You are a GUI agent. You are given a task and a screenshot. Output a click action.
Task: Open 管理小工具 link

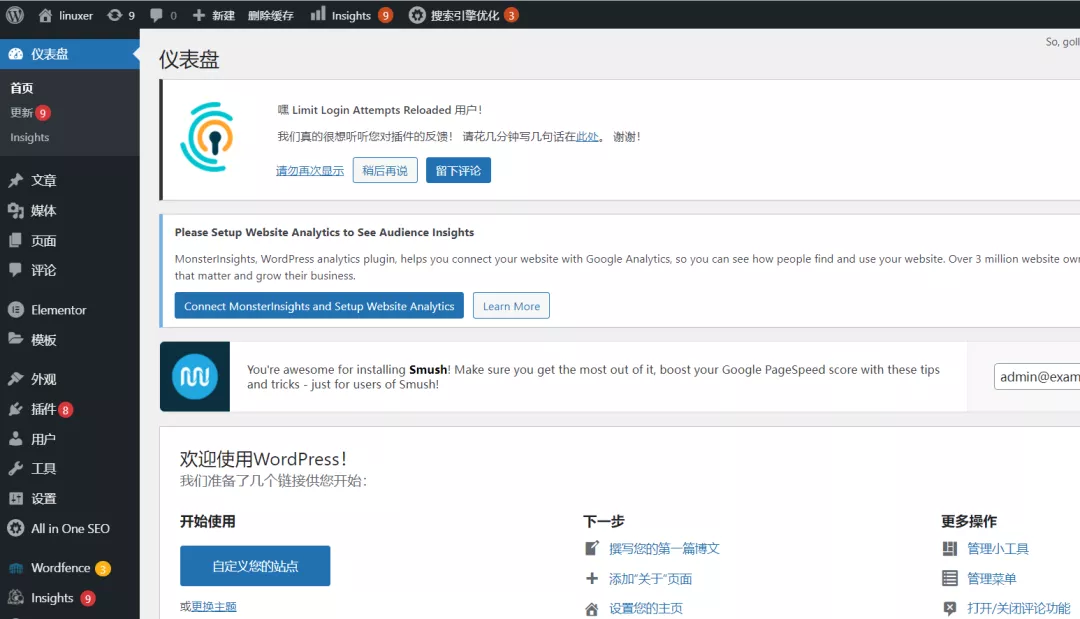(997, 548)
